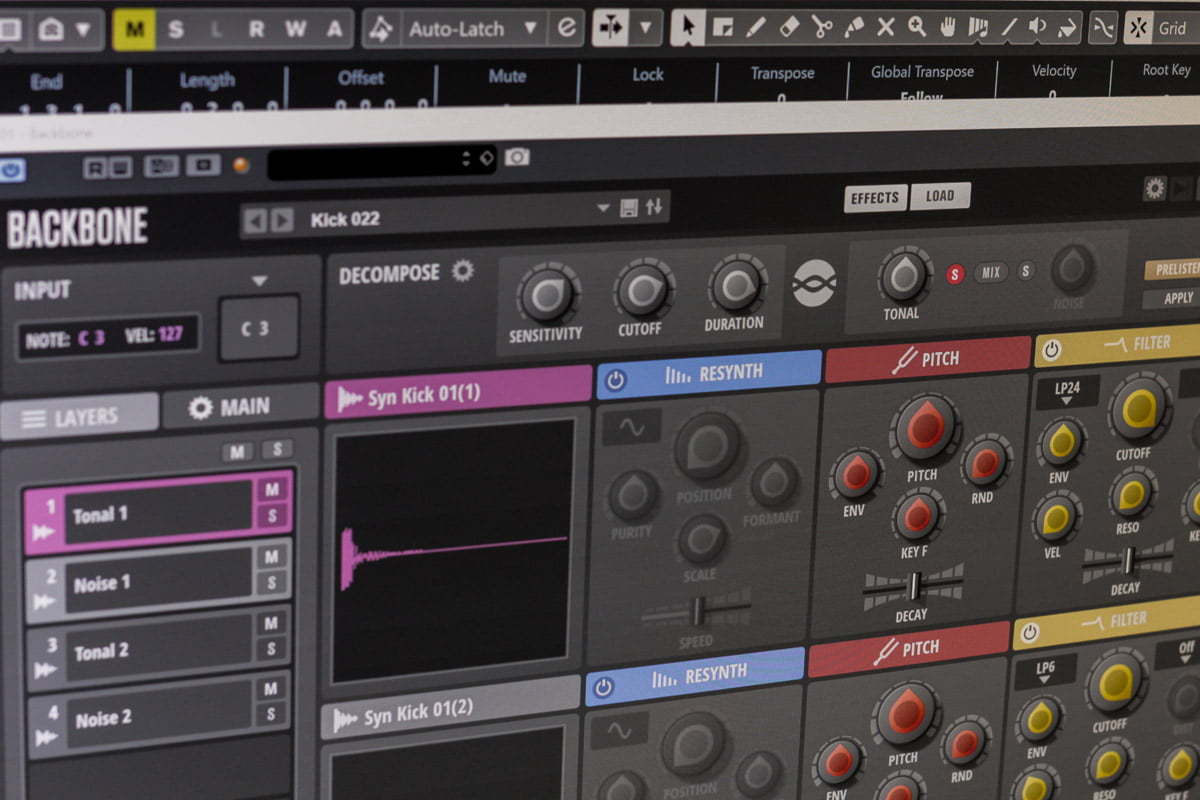Image resolution: width=1200 pixels, height=800 pixels.
Task: Select the Object Selection arrow tool
Action: click(687, 28)
